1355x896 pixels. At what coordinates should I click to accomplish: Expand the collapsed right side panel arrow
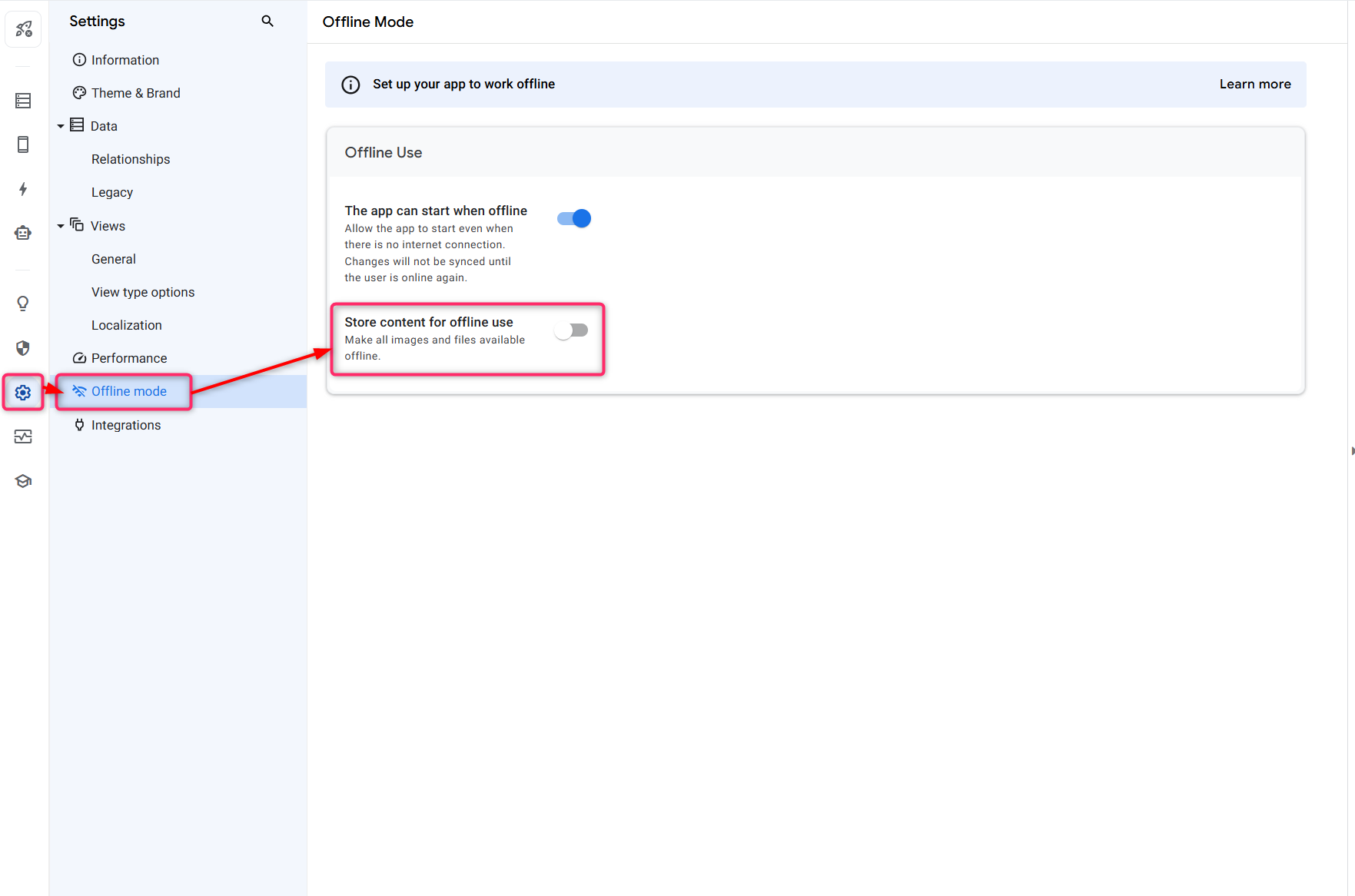point(1352,450)
